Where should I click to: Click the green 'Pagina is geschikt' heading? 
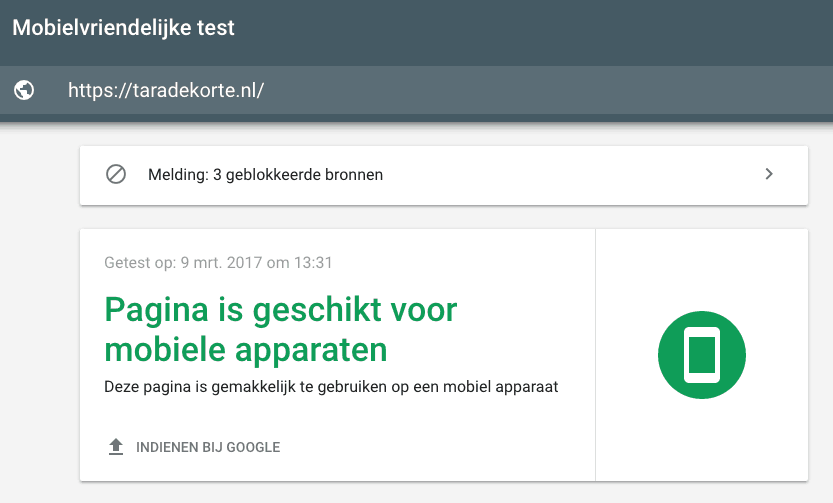click(280, 310)
